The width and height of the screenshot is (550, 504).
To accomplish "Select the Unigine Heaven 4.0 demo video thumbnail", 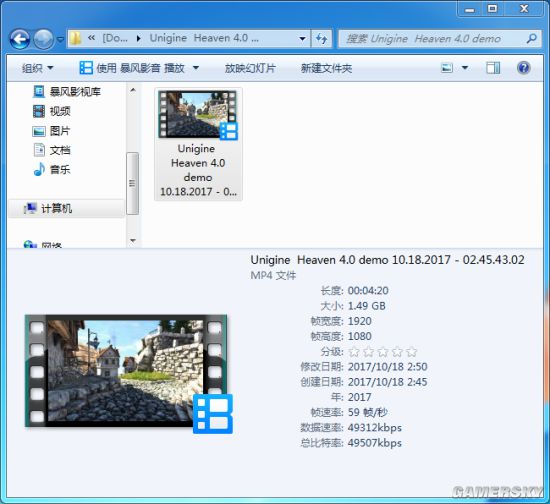I will pos(198,144).
